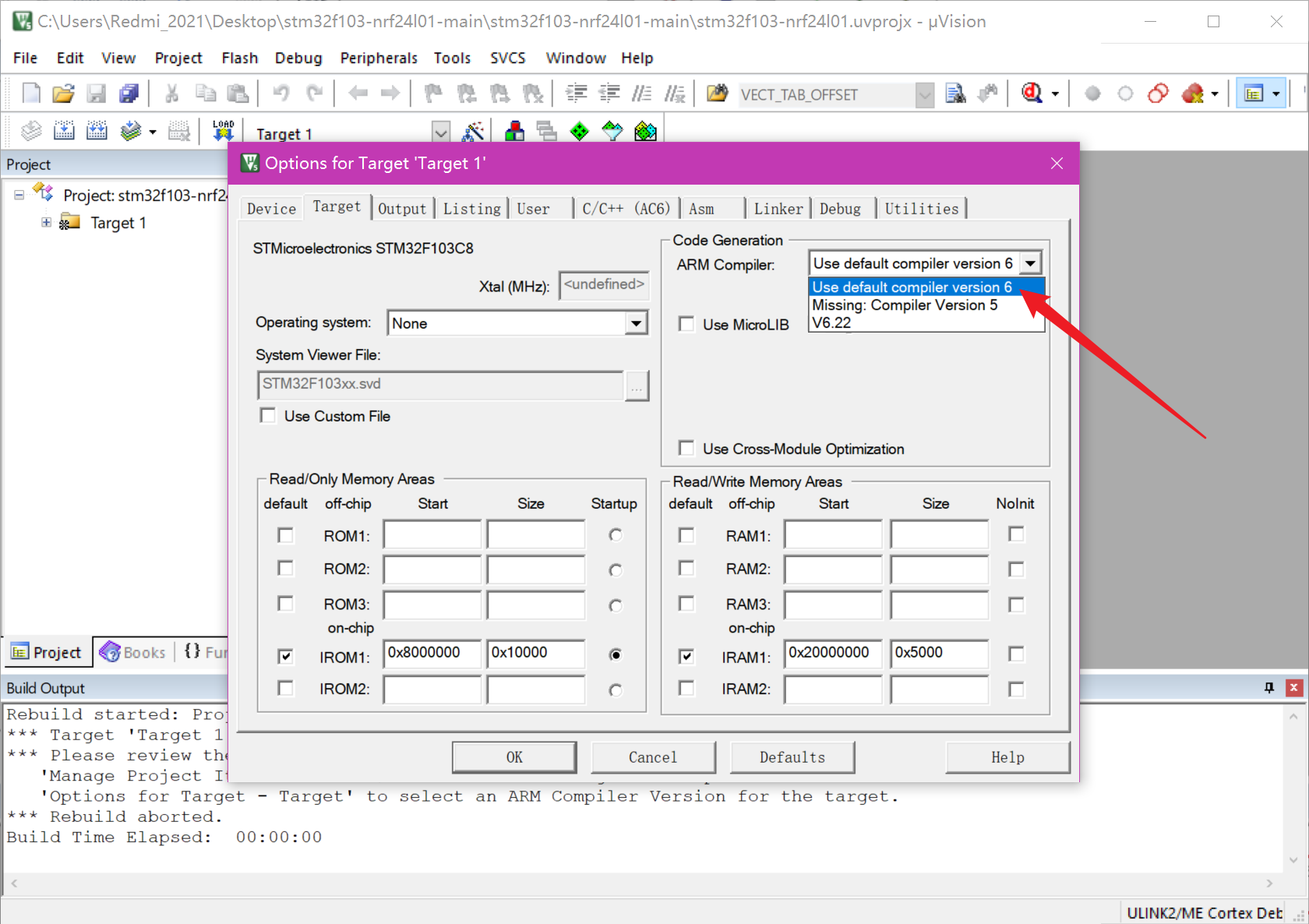Viewport: 1309px width, 924px height.
Task: Open the Operating system dropdown
Action: (x=637, y=323)
